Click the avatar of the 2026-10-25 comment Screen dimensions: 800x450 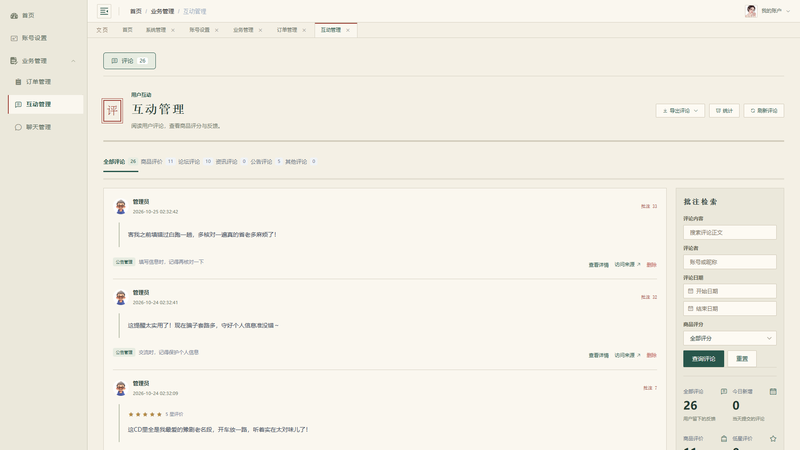121,207
